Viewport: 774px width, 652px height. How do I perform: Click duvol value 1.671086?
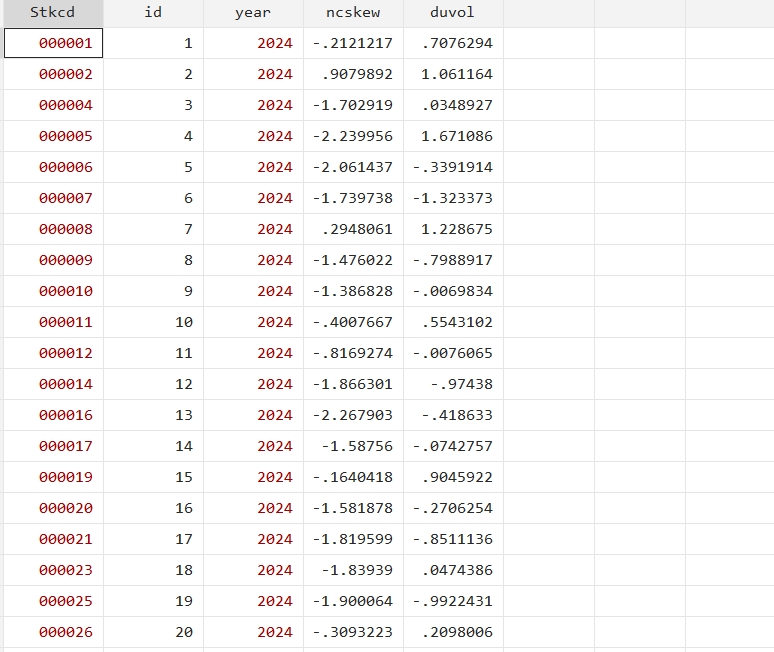coord(453,136)
